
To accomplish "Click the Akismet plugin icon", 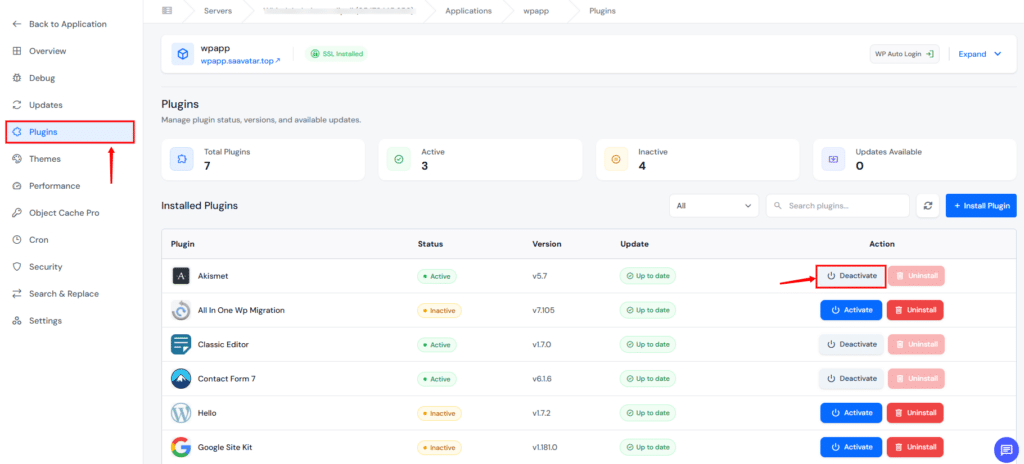I will tap(181, 276).
